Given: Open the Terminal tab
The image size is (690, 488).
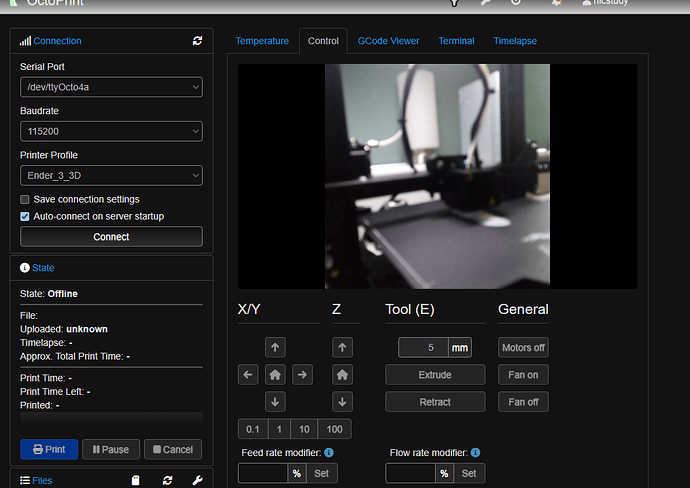Looking at the screenshot, I should (x=456, y=41).
